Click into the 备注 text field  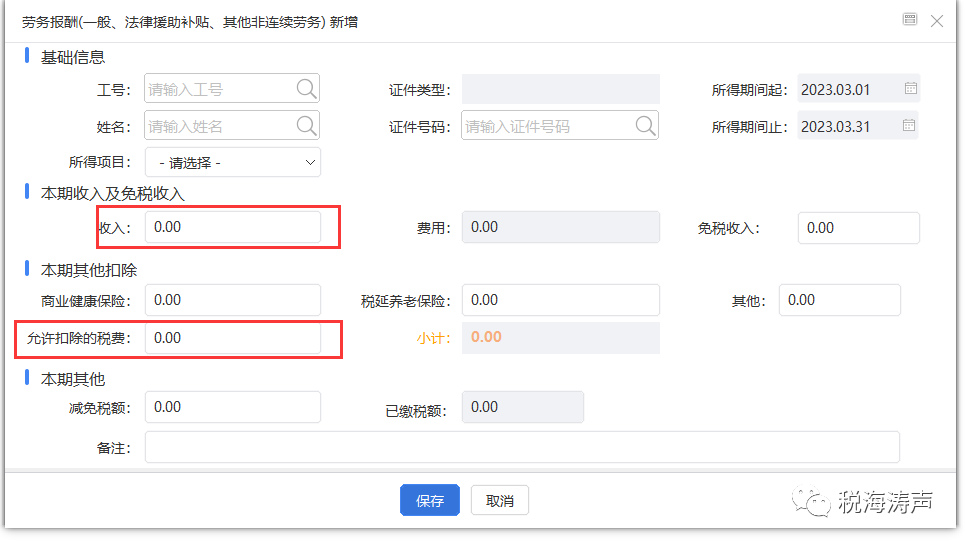pos(522,447)
